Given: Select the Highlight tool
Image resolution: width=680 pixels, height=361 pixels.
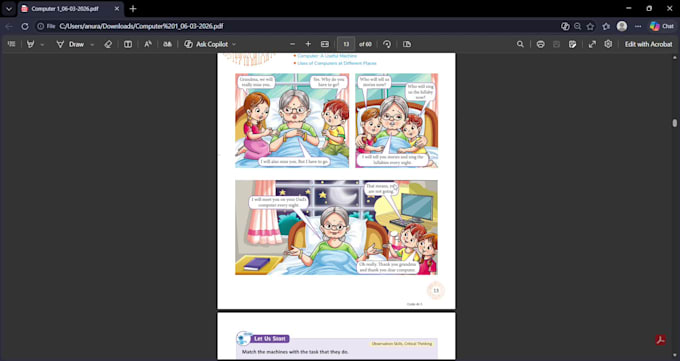Looking at the screenshot, I should click(30, 44).
